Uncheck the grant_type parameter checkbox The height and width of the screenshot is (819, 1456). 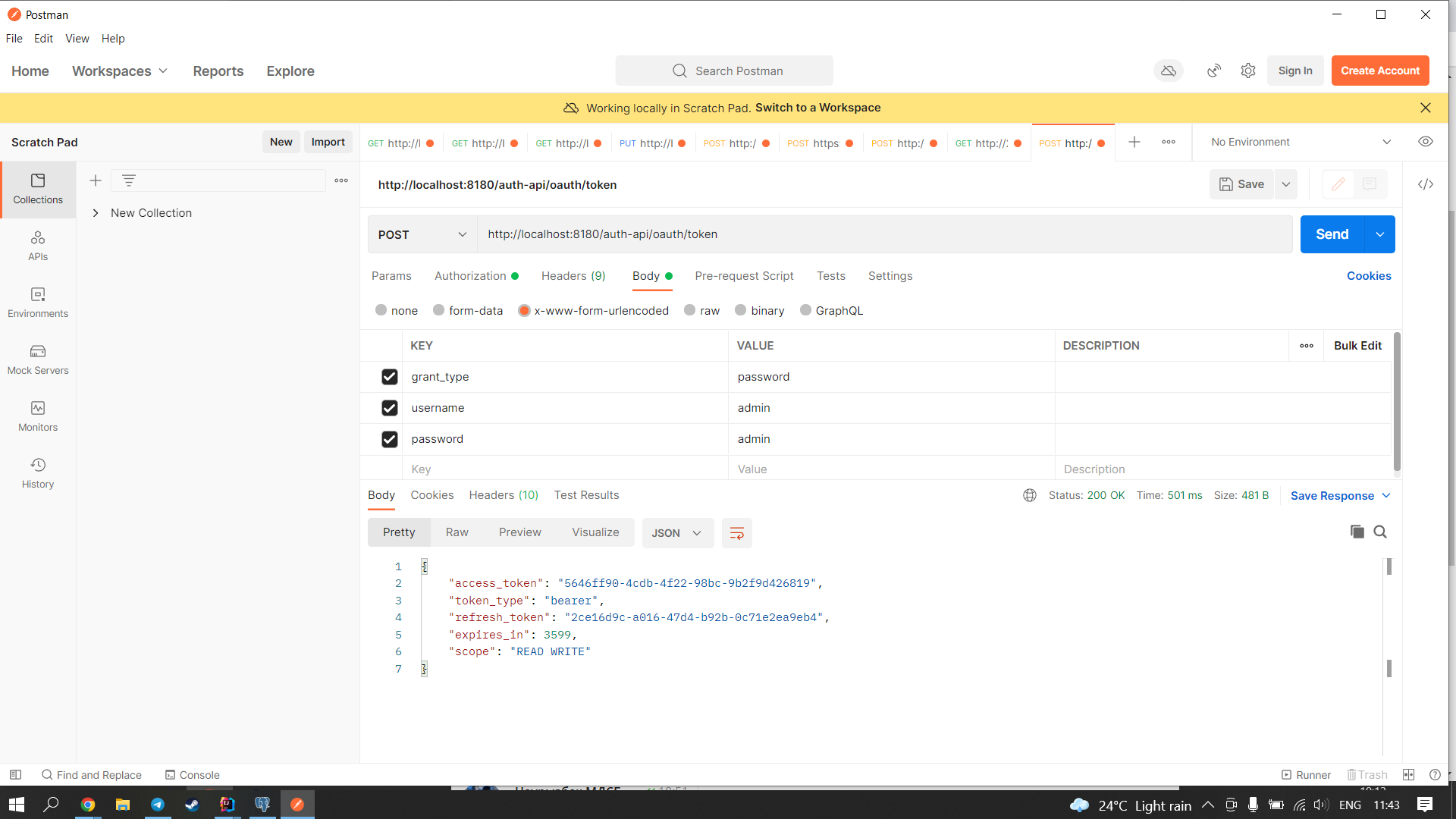point(390,377)
